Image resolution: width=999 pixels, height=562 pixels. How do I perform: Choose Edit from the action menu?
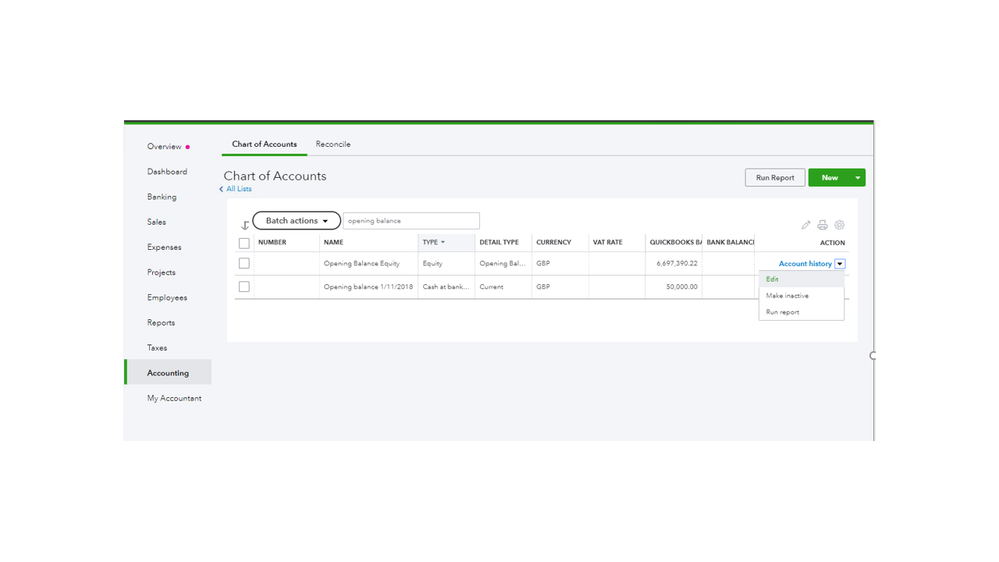click(x=773, y=280)
